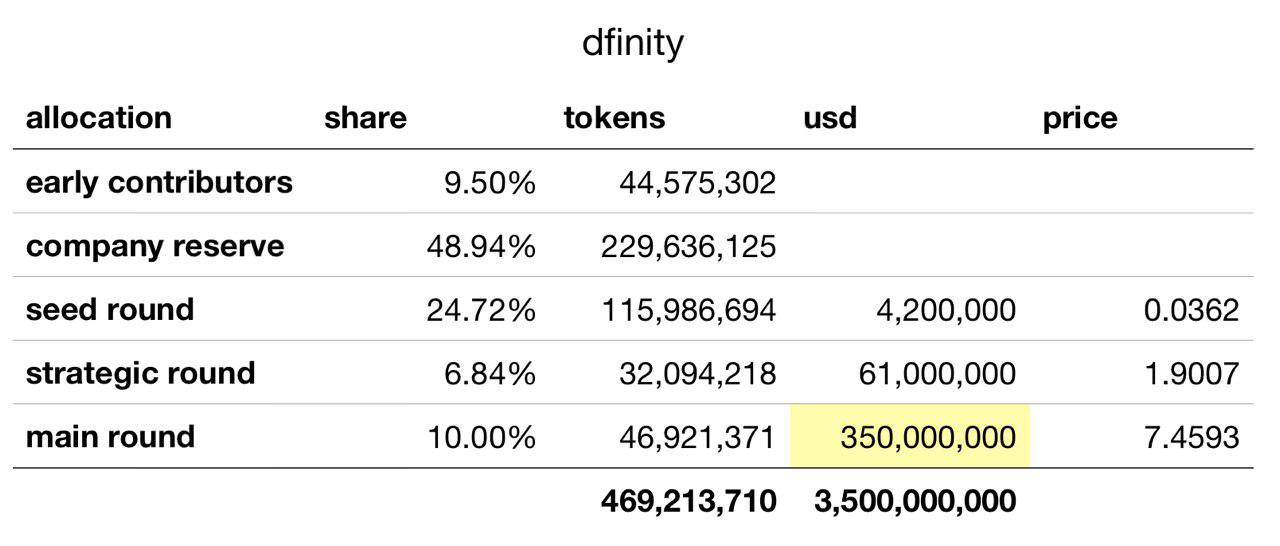This screenshot has width=1280, height=546.
Task: Select the 'strategic round' row label
Action: click(141, 374)
